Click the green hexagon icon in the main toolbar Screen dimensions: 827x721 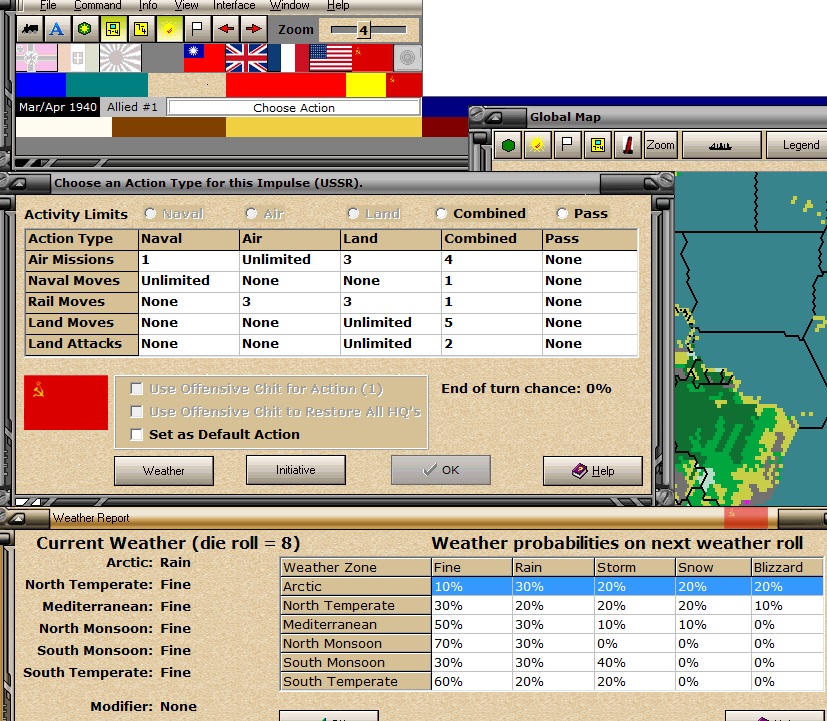84,29
